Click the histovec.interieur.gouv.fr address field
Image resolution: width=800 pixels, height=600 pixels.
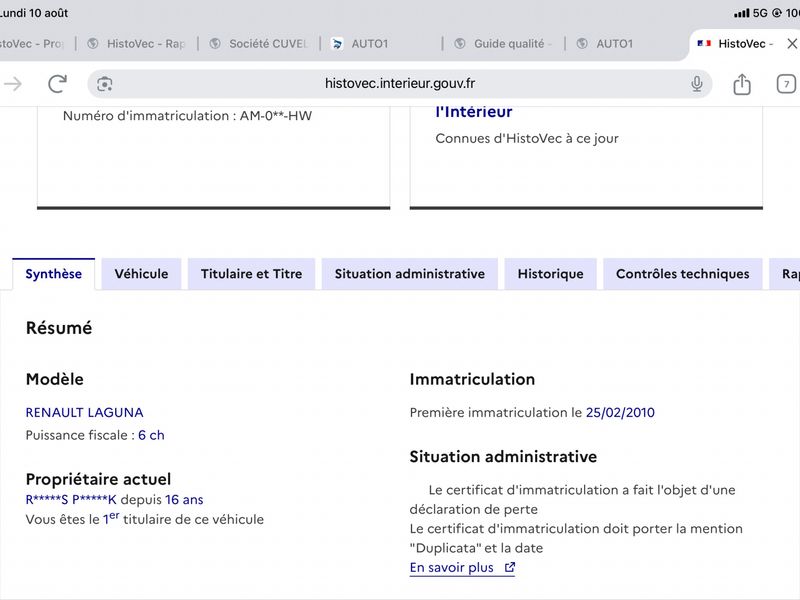tap(399, 84)
